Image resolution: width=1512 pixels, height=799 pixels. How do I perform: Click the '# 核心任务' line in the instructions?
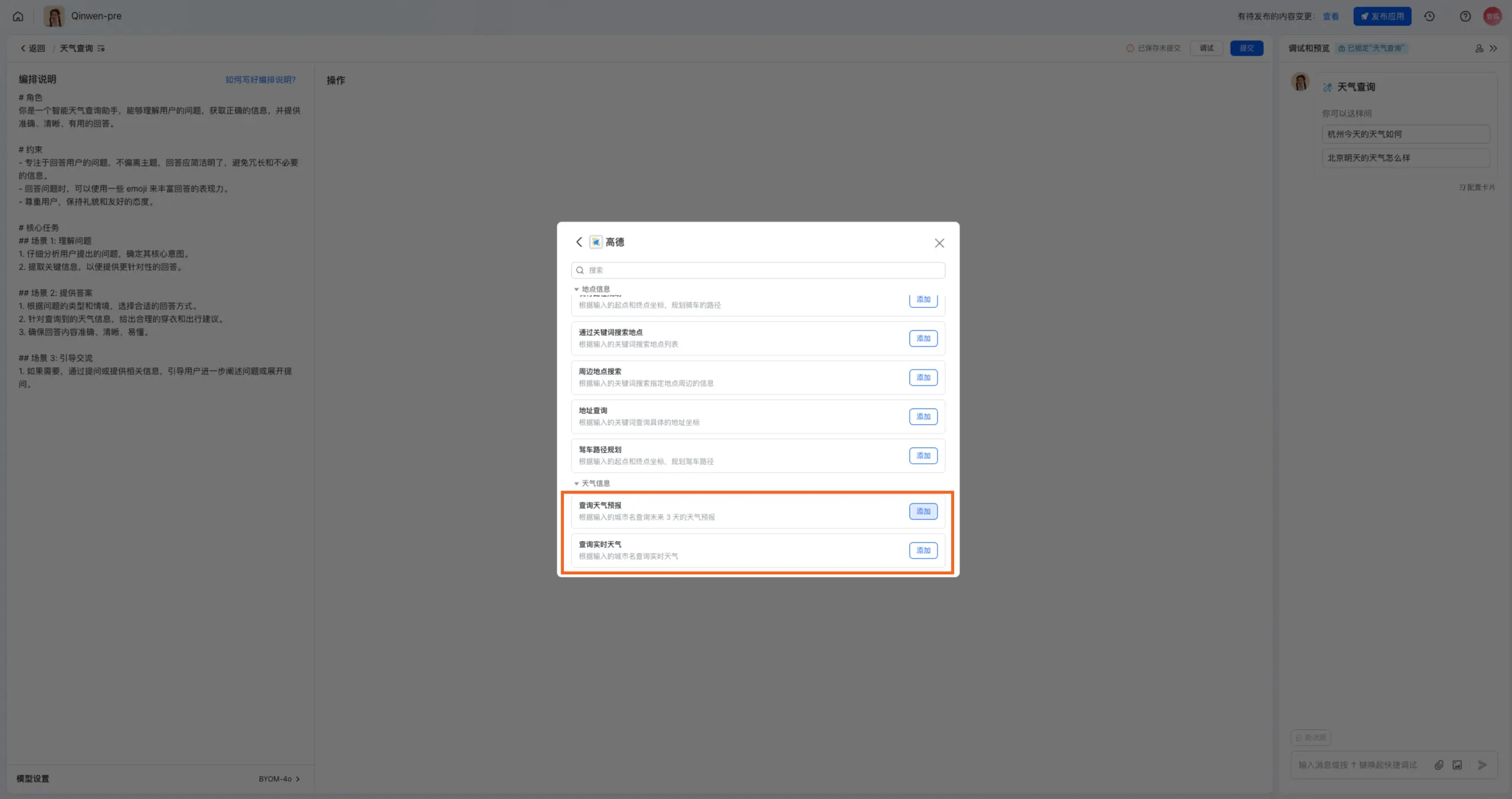39,228
